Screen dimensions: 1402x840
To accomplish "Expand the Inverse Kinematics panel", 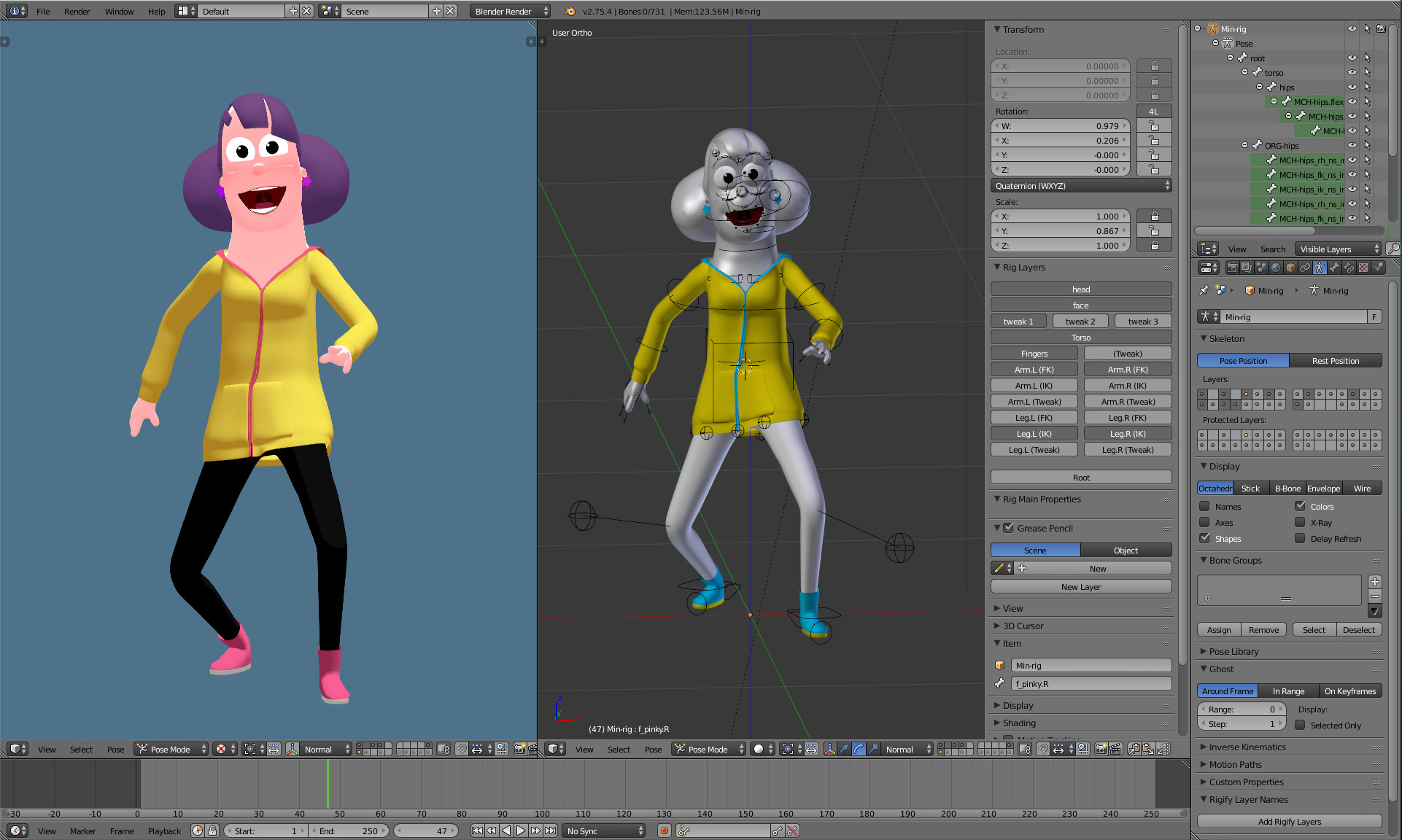I will tap(1247, 747).
